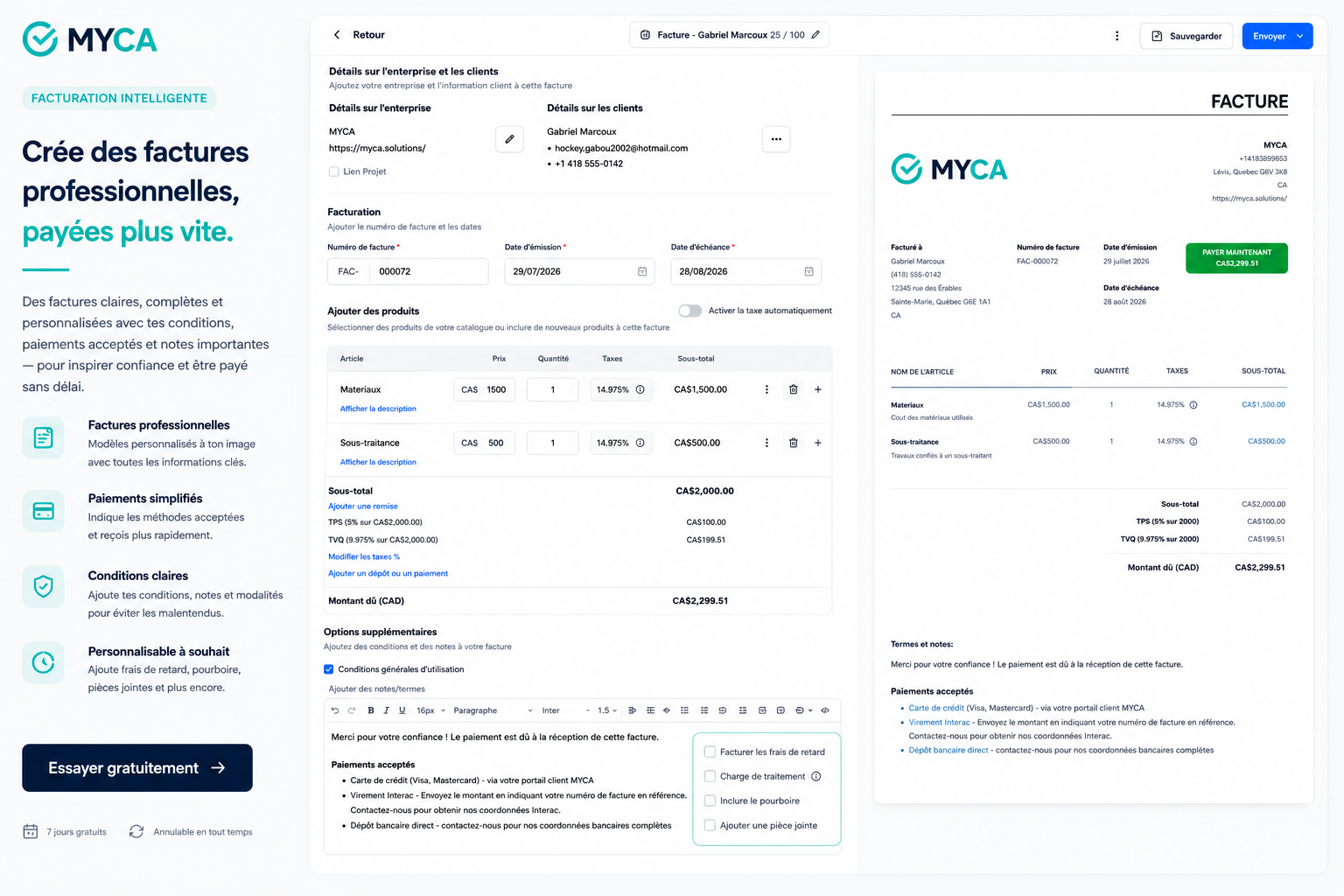Open the Paragraphe style dropdown

493,710
